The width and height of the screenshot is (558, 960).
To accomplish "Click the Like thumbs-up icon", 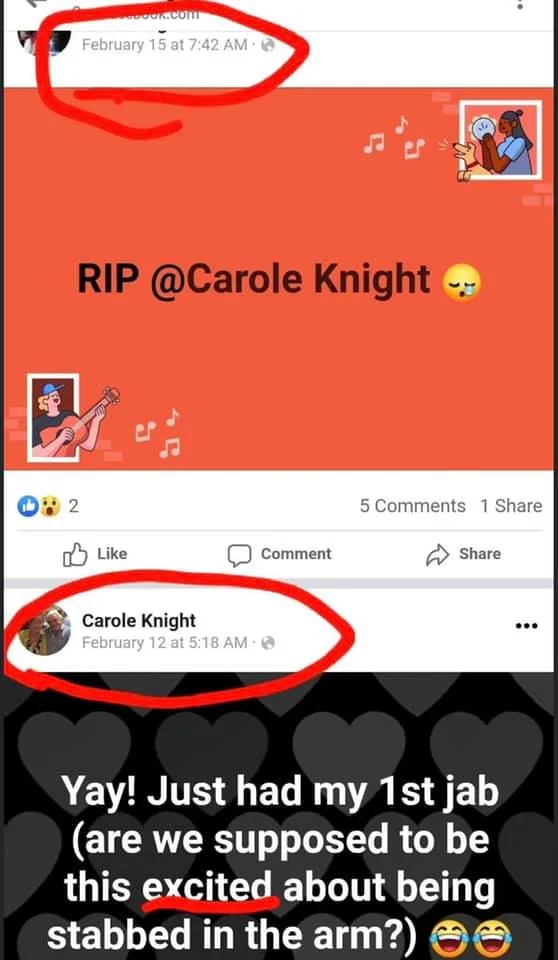I will [75, 554].
